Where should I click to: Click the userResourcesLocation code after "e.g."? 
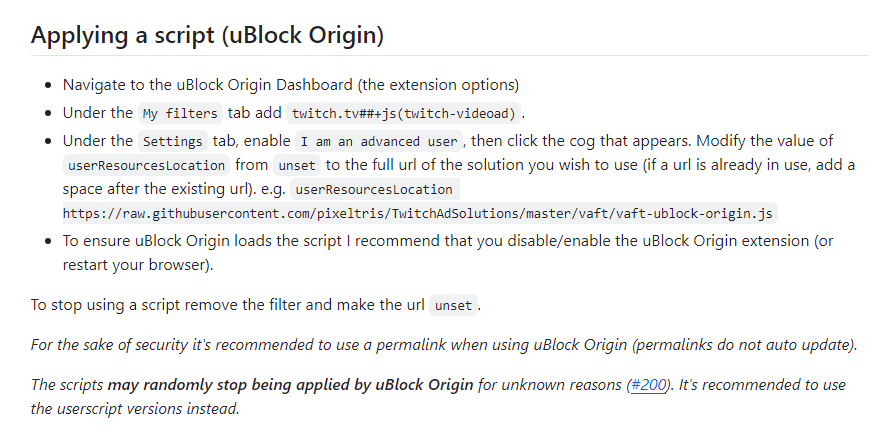click(x=374, y=189)
